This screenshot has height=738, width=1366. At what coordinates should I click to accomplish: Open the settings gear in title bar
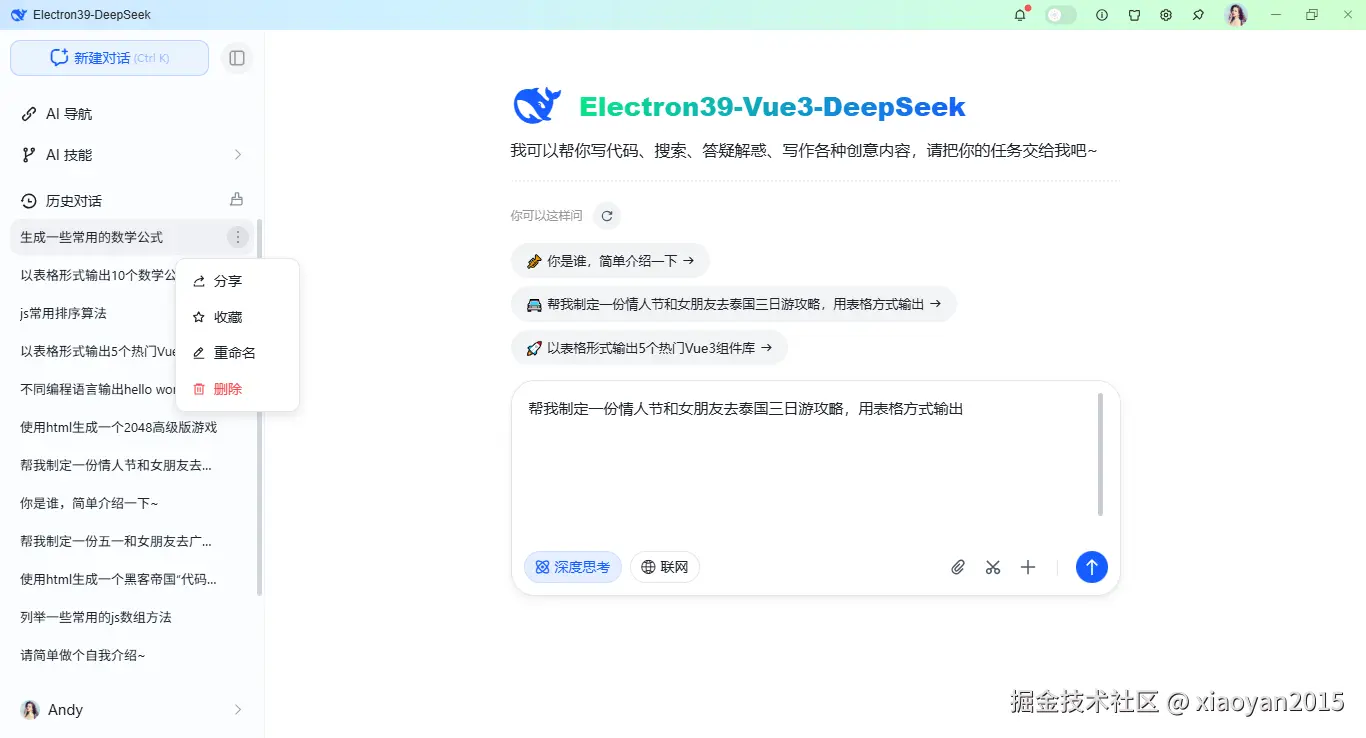(1165, 14)
